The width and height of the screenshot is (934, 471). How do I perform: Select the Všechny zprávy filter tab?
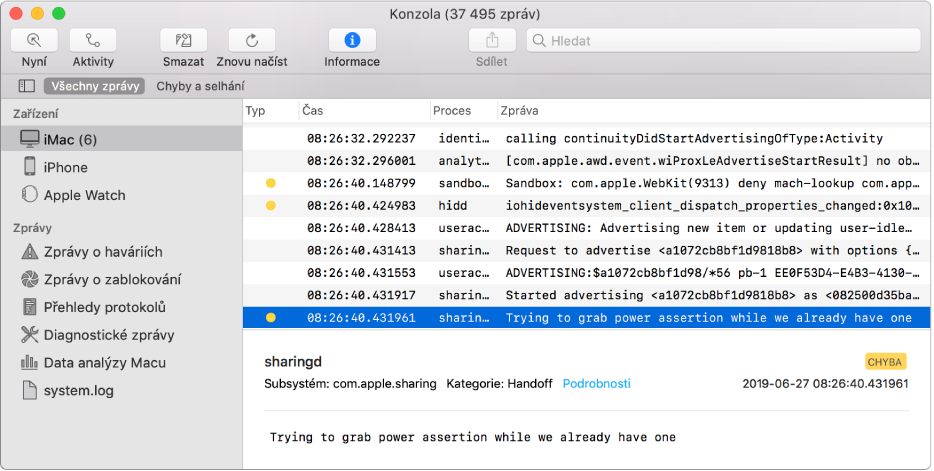point(95,86)
